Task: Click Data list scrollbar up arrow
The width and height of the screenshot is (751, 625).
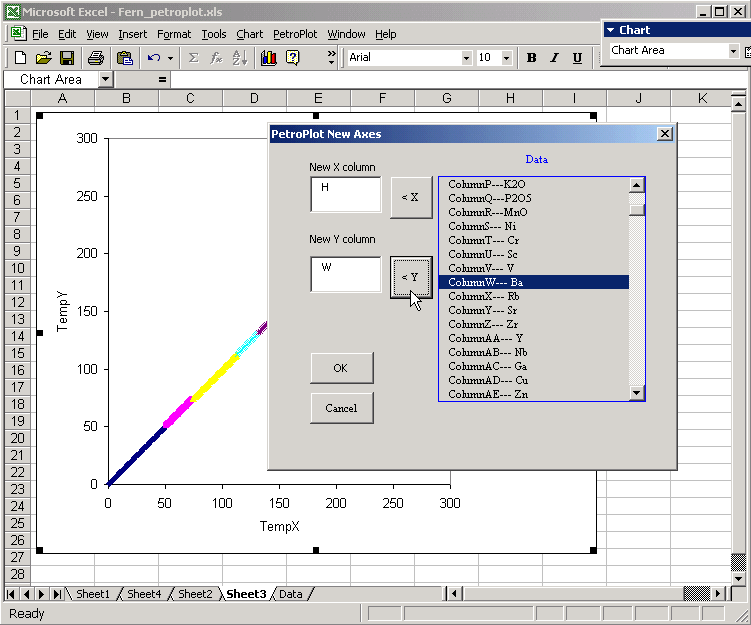Action: click(637, 185)
